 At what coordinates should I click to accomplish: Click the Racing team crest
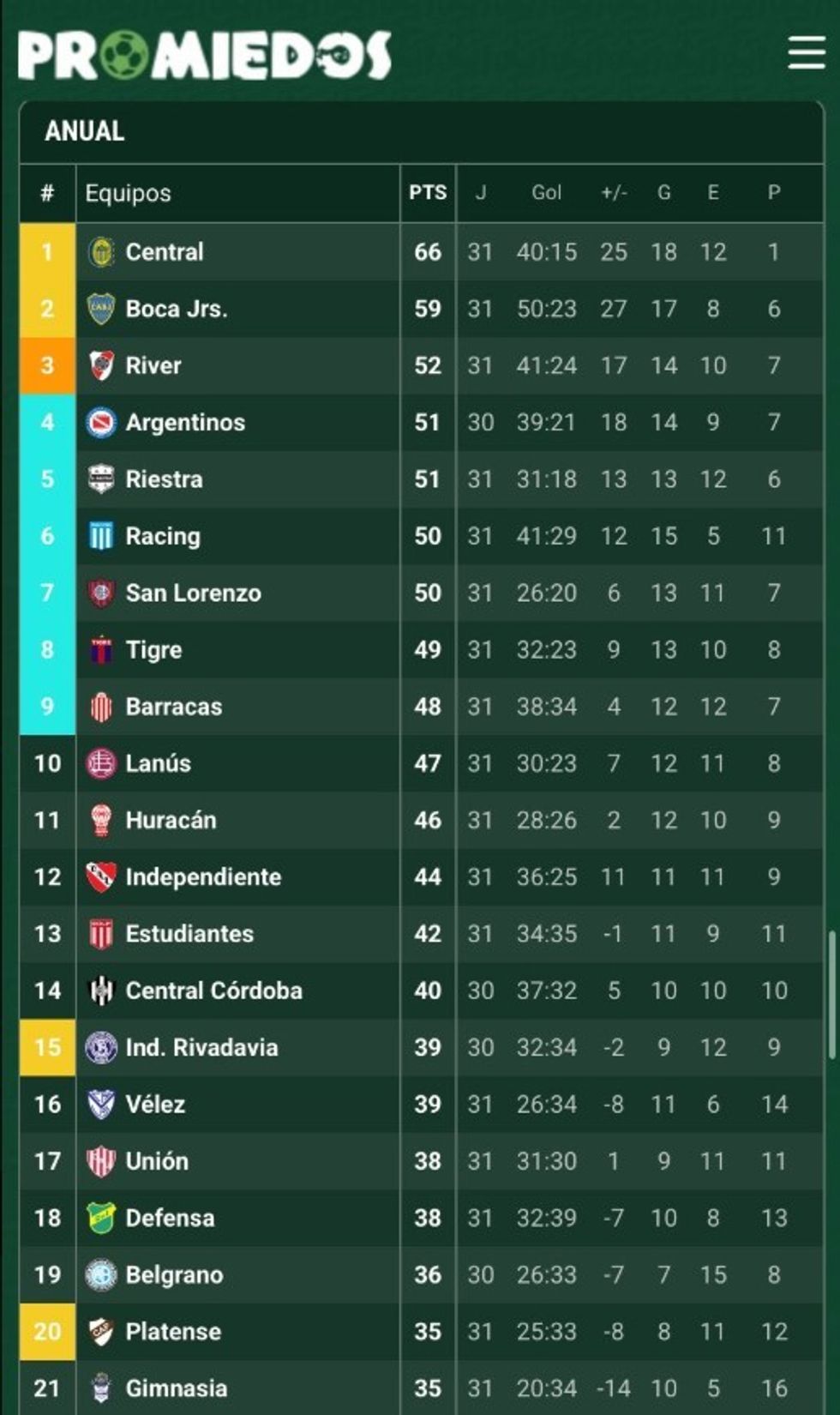pos(101,536)
